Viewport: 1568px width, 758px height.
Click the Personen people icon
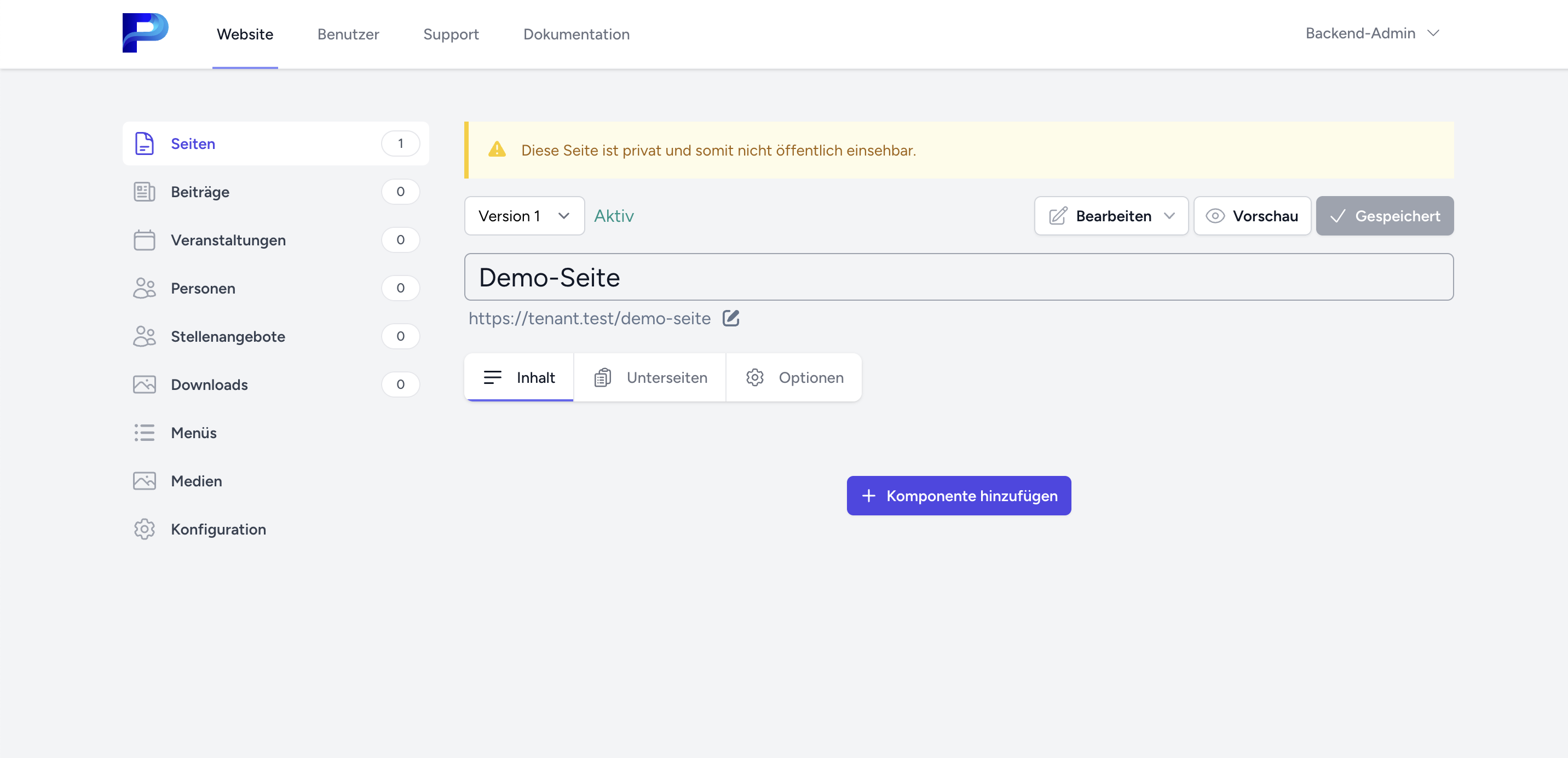pyautogui.click(x=144, y=288)
